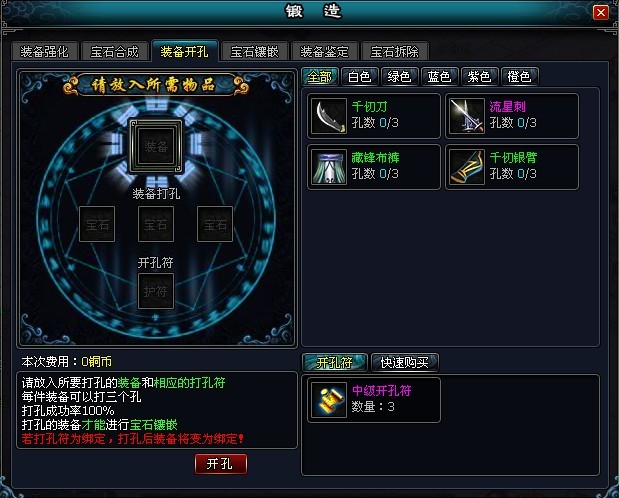619x498 pixels.
Task: Click the right 宝石 gem slot
Action: (x=215, y=224)
